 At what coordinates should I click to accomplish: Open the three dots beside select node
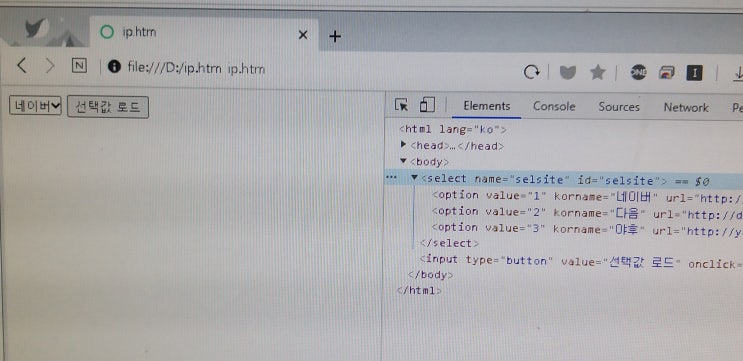(391, 177)
